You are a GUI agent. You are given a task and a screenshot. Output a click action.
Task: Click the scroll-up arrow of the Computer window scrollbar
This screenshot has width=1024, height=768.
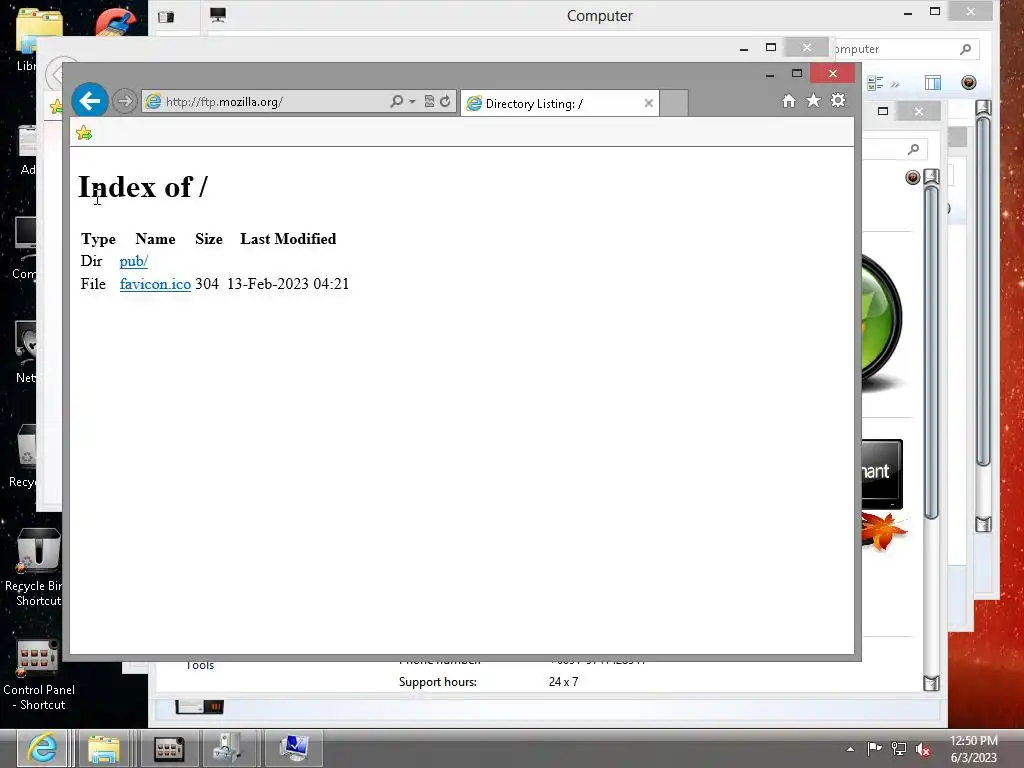[x=984, y=108]
